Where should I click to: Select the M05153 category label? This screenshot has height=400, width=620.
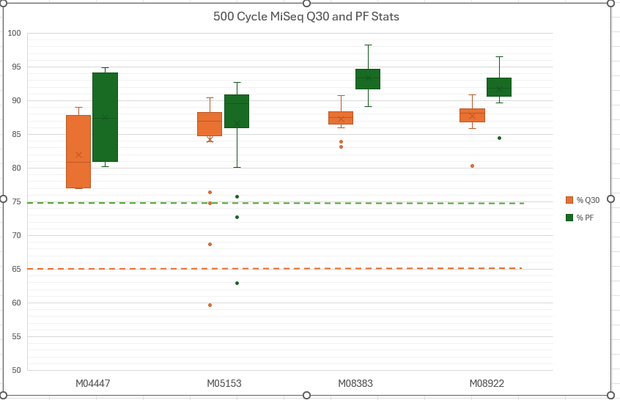click(x=224, y=383)
